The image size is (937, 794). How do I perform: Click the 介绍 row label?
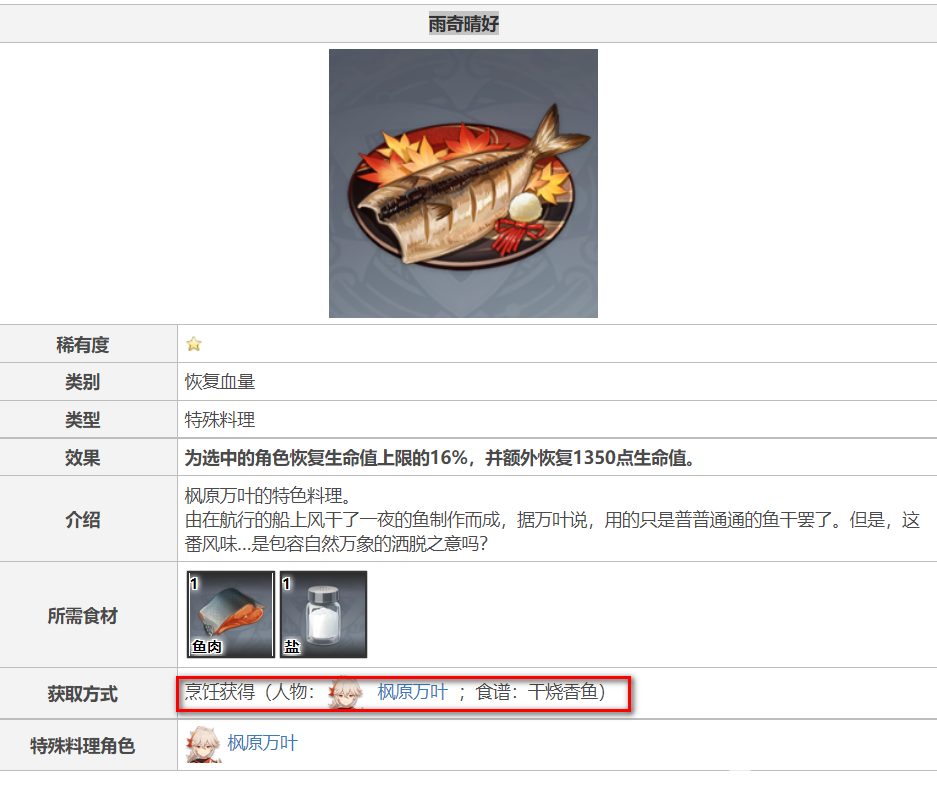pyautogui.click(x=82, y=520)
